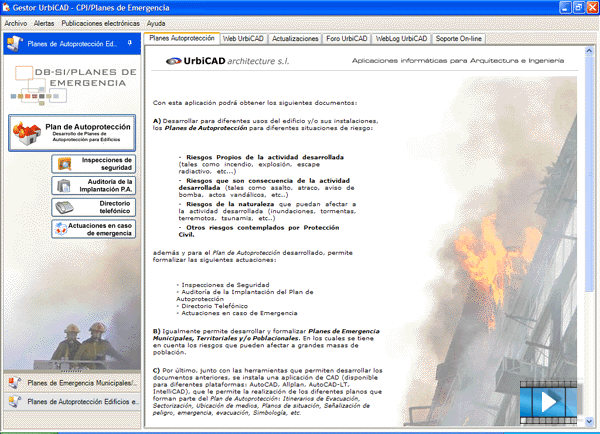Click the Inspecciones de seguridad magnifier icon
600x434 pixels.
pyautogui.click(x=65, y=164)
